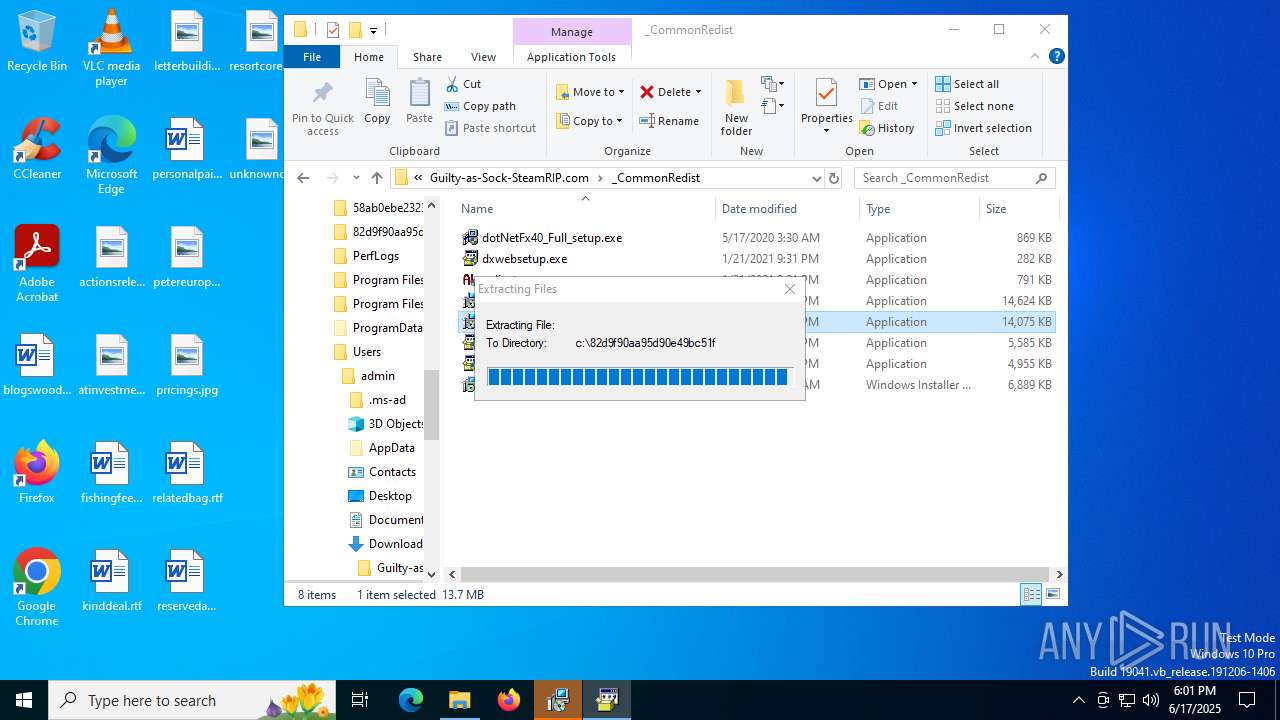Open the Explorer Help icon
Screen dimensions: 1280x720
click(1056, 57)
